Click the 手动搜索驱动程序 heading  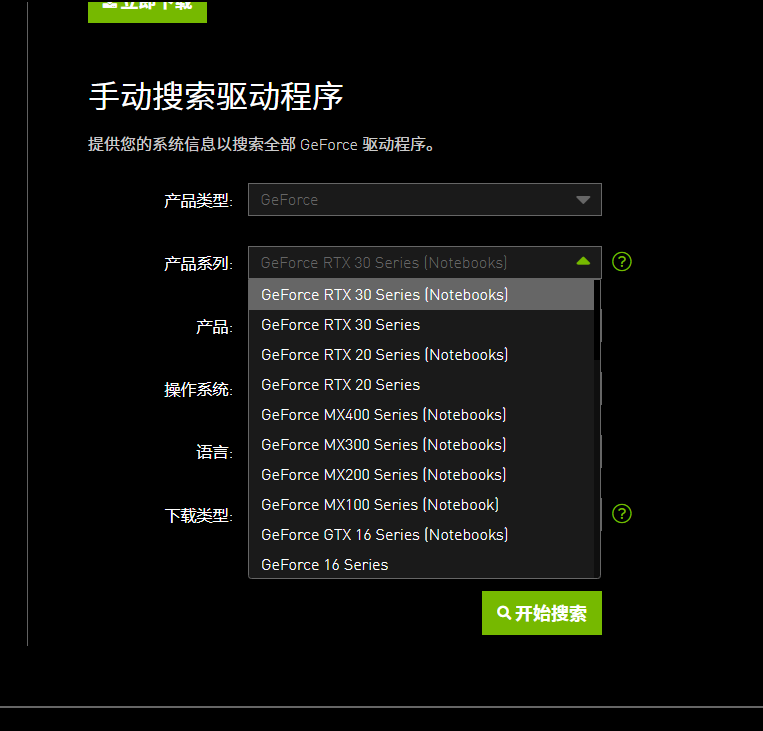click(216, 96)
